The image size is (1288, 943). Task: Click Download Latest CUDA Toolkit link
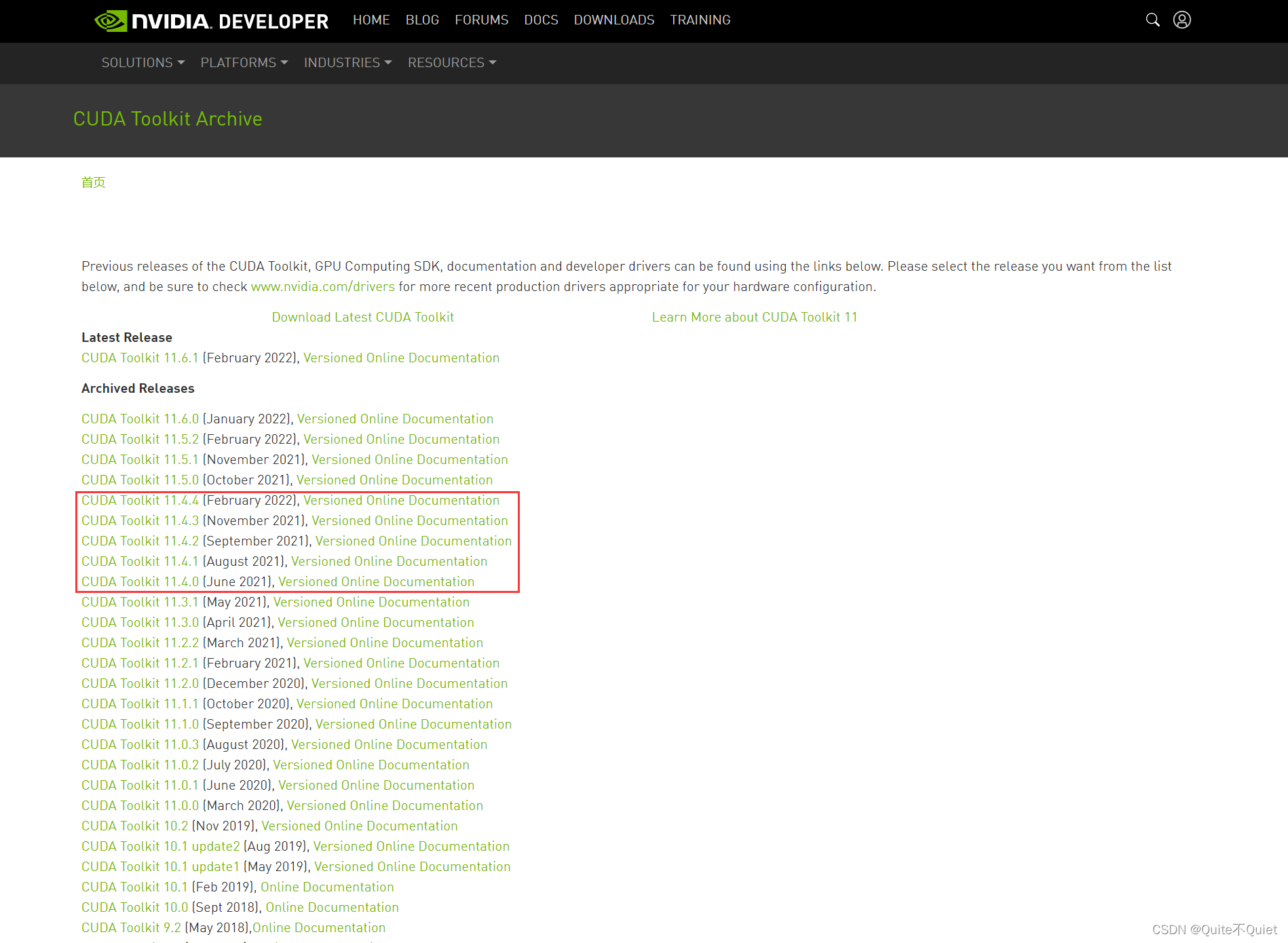(363, 317)
